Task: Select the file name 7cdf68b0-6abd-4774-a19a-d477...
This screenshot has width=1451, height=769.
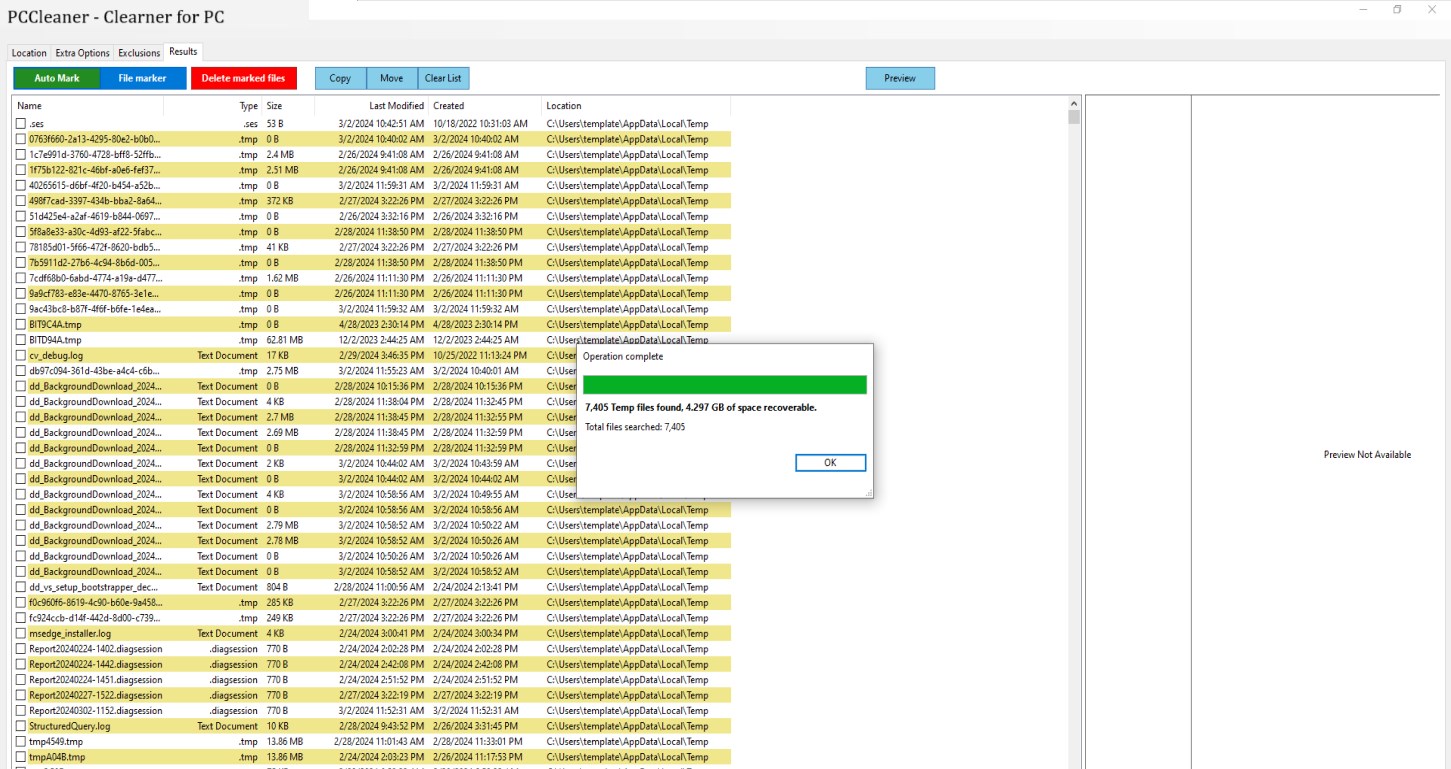Action: [x=95, y=278]
